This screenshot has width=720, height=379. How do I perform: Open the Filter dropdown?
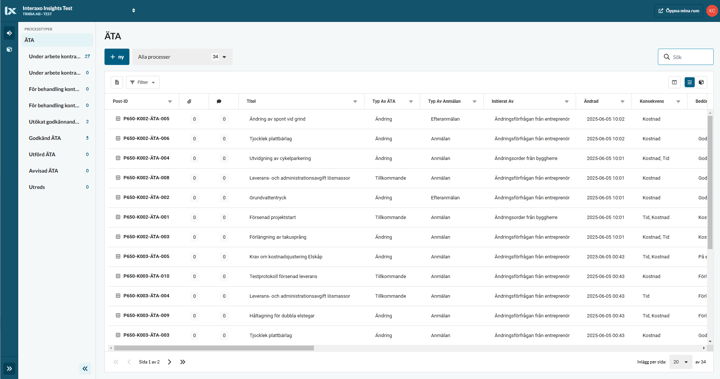pyautogui.click(x=143, y=82)
